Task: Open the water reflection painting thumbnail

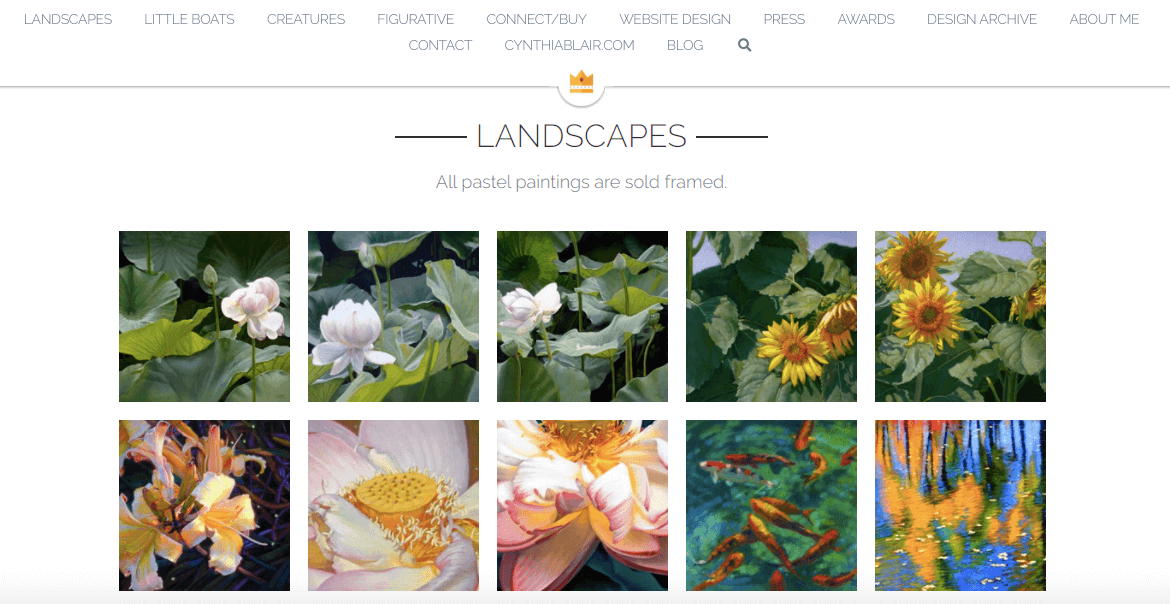Action: point(960,505)
